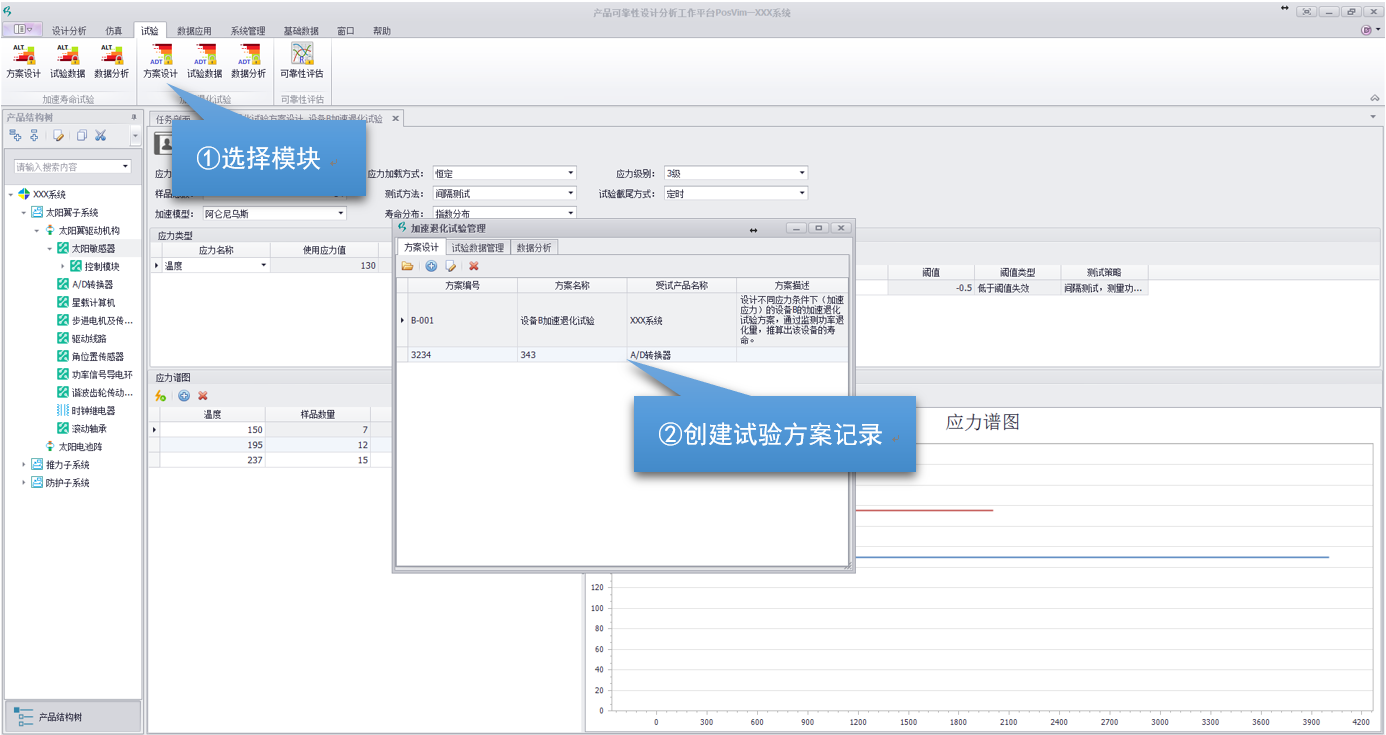This screenshot has height=735, width=1386.
Task: Click blue add icon in 加速退化试验管理 dialog
Action: point(431,266)
